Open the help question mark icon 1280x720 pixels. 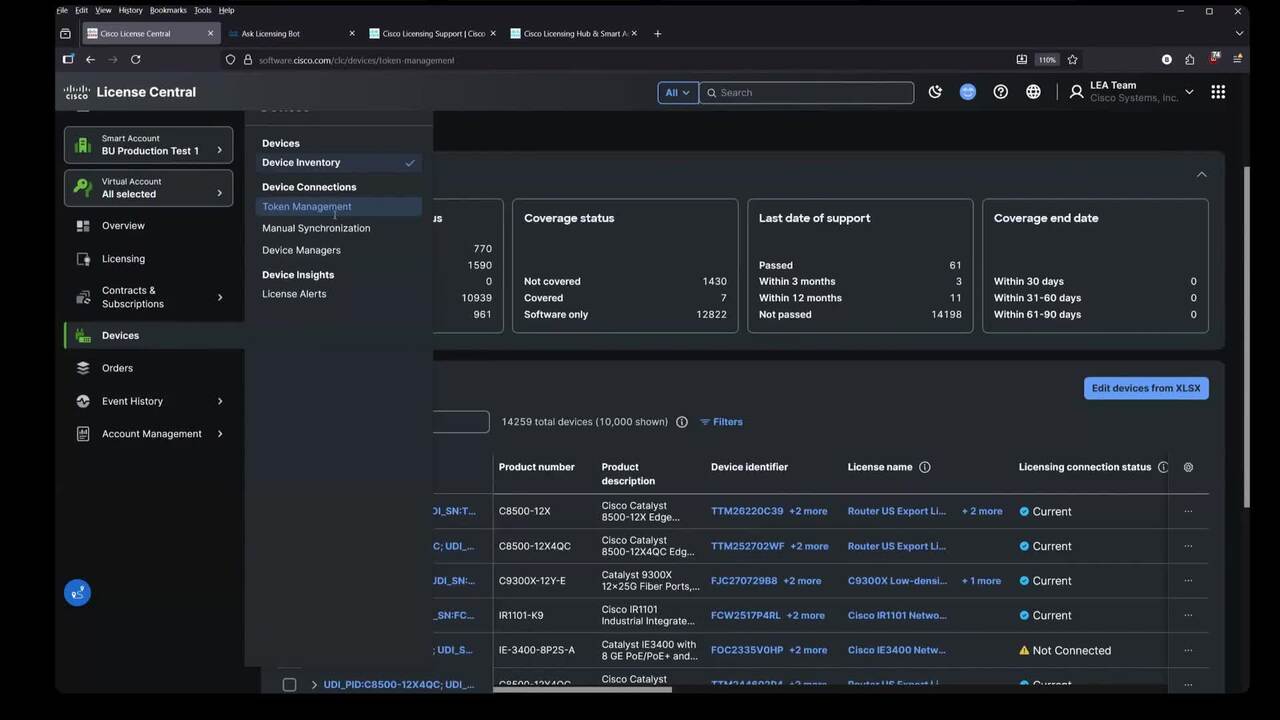(1000, 92)
